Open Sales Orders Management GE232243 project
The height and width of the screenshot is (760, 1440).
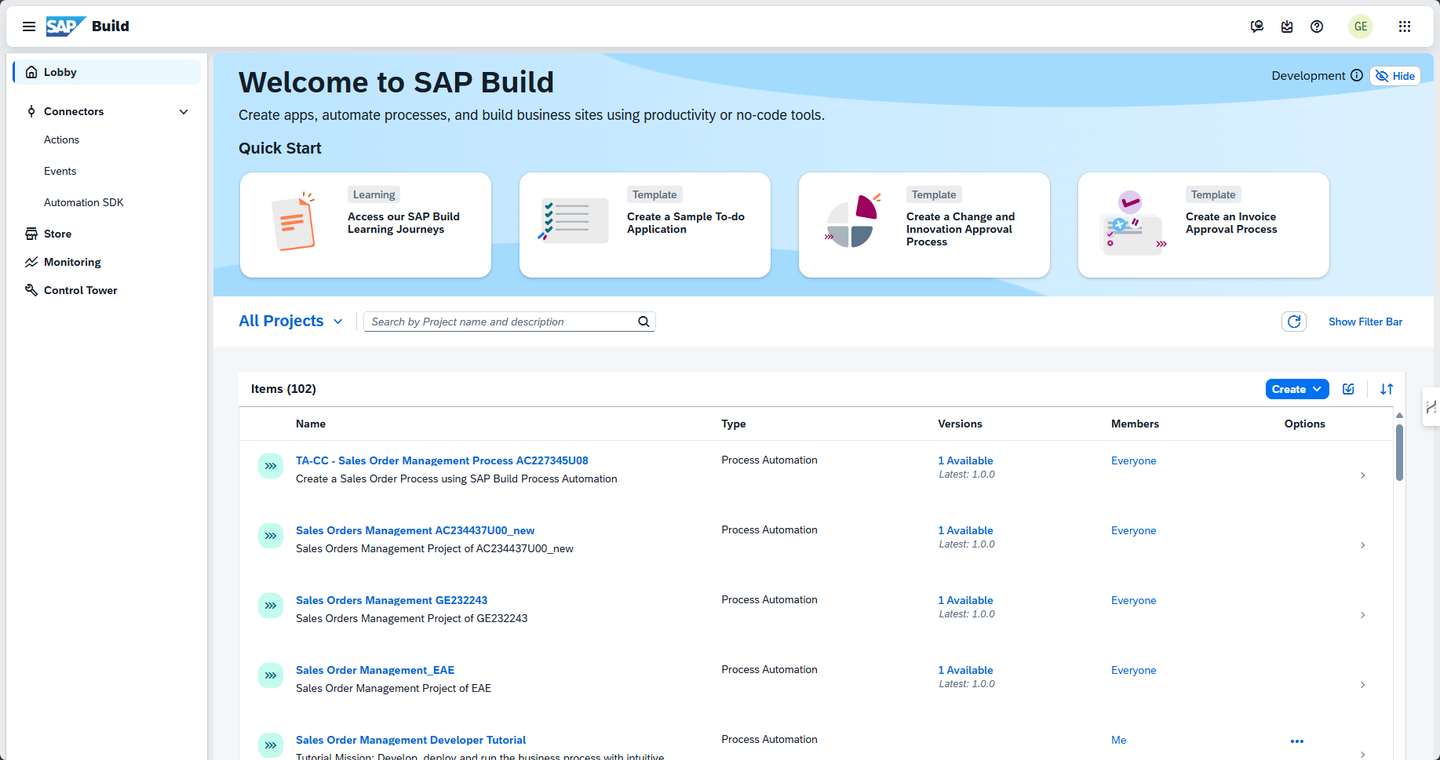(x=392, y=601)
